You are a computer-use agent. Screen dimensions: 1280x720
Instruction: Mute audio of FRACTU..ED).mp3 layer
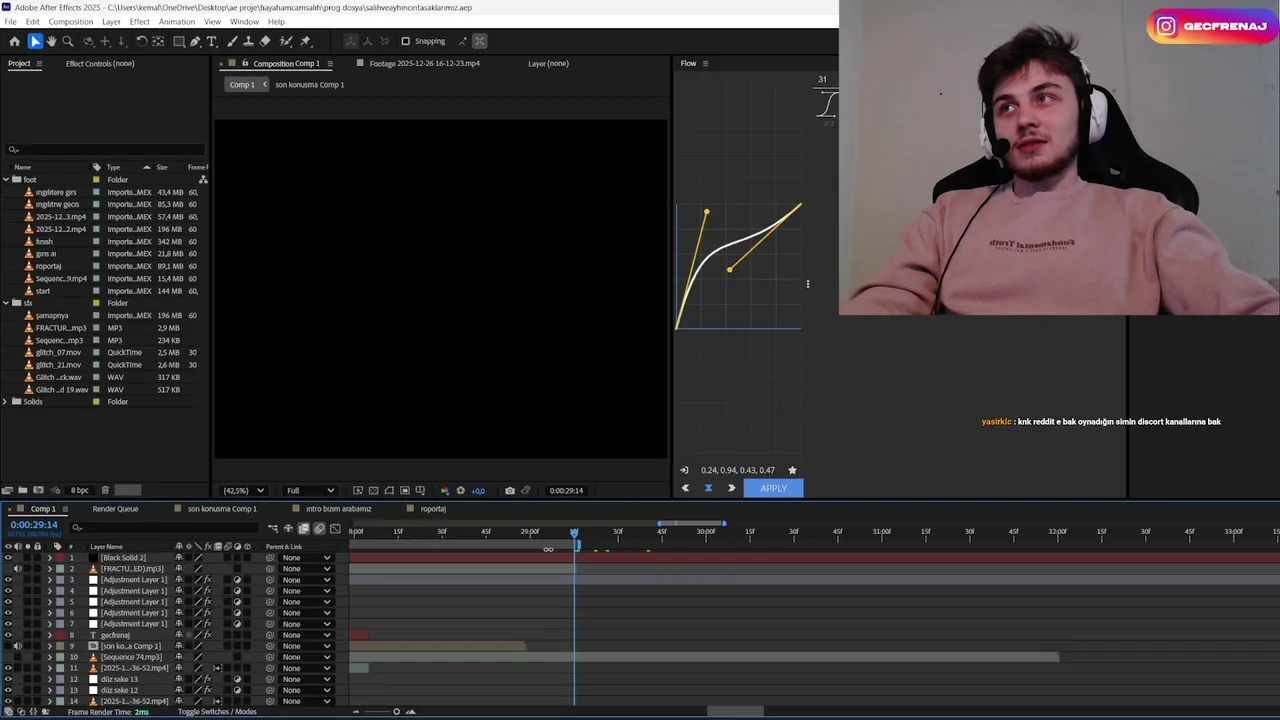click(x=17, y=568)
